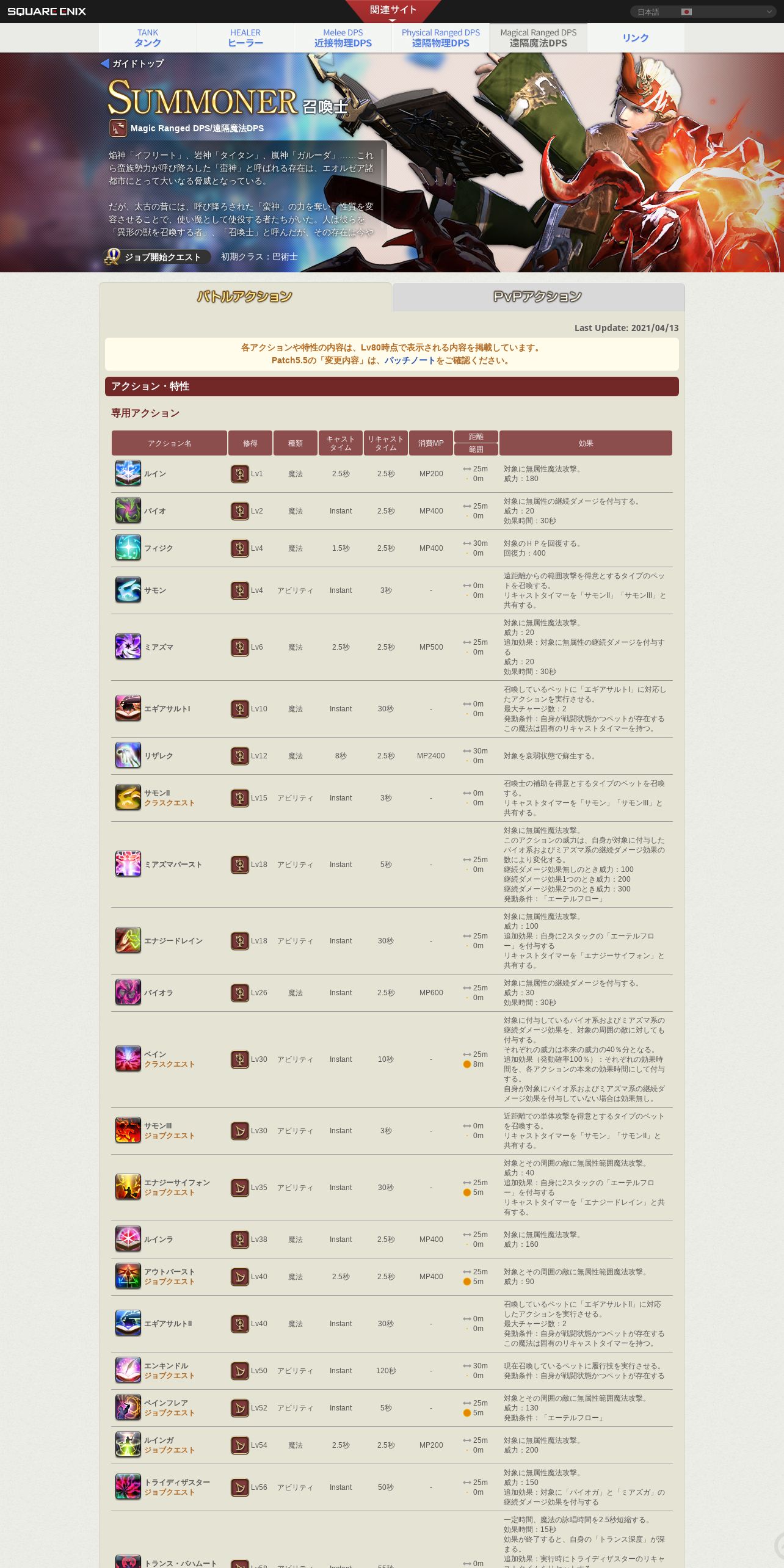
Task: Click the job quest medal icon
Action: click(112, 257)
